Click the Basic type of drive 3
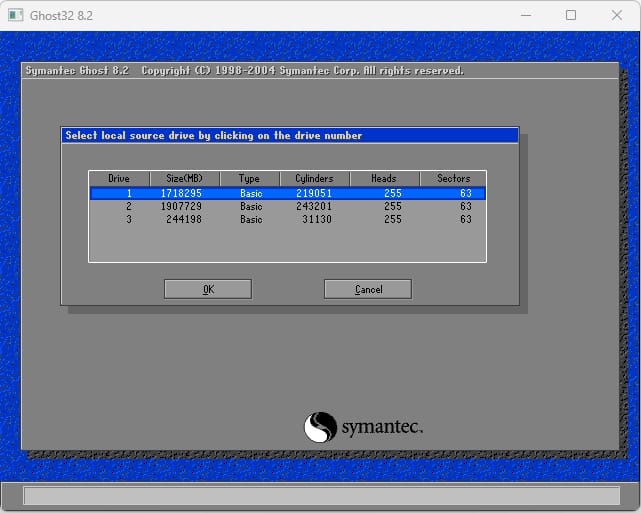This screenshot has height=513, width=641. 251,219
